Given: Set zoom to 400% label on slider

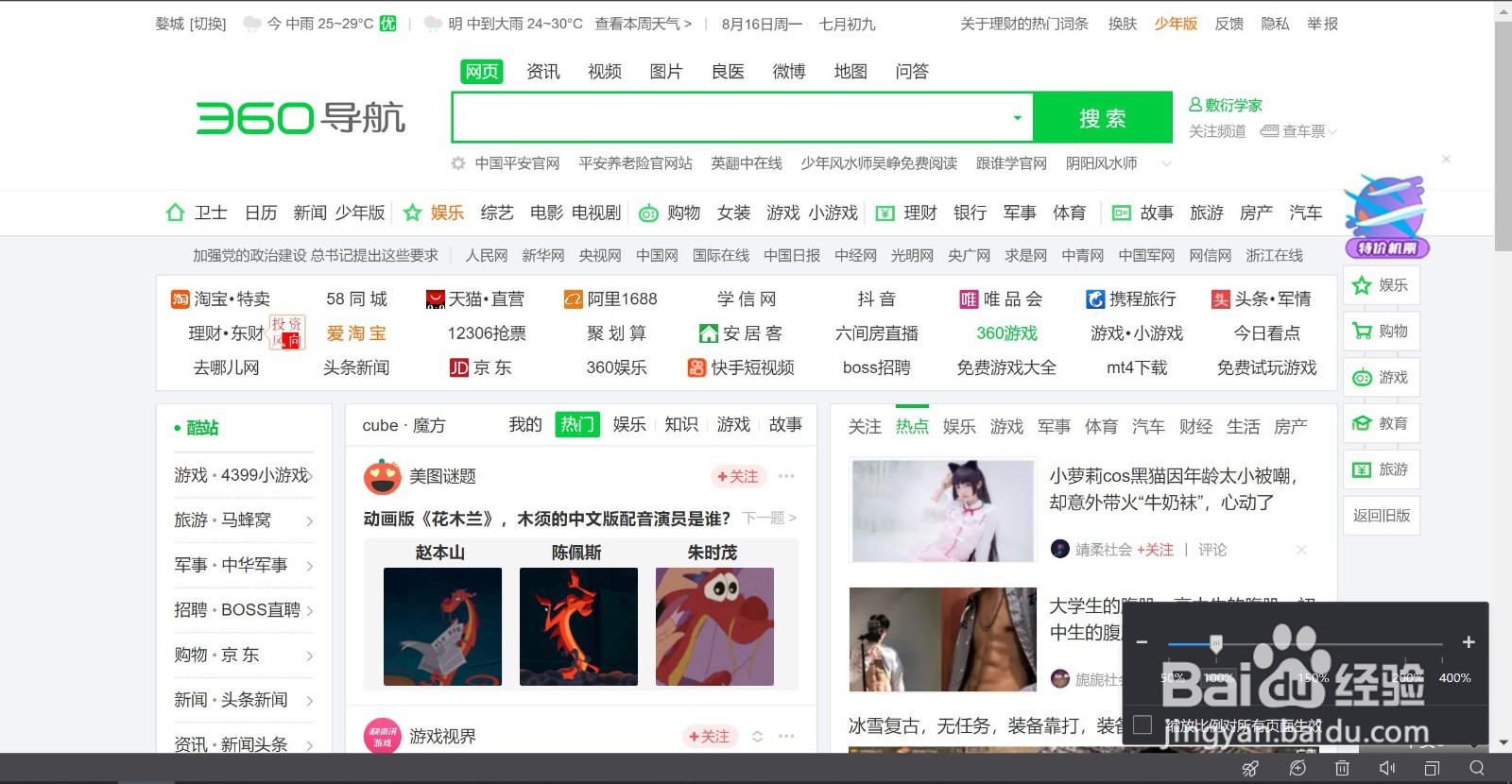Looking at the screenshot, I should [1454, 678].
